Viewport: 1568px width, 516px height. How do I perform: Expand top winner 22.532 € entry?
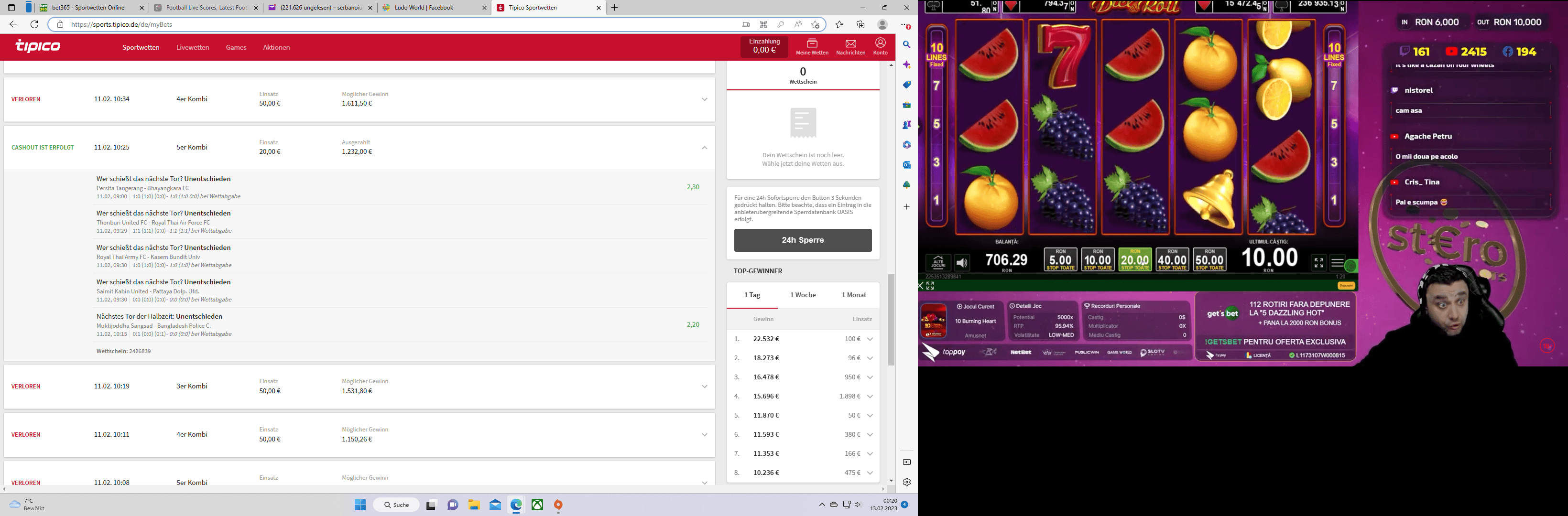tap(870, 339)
